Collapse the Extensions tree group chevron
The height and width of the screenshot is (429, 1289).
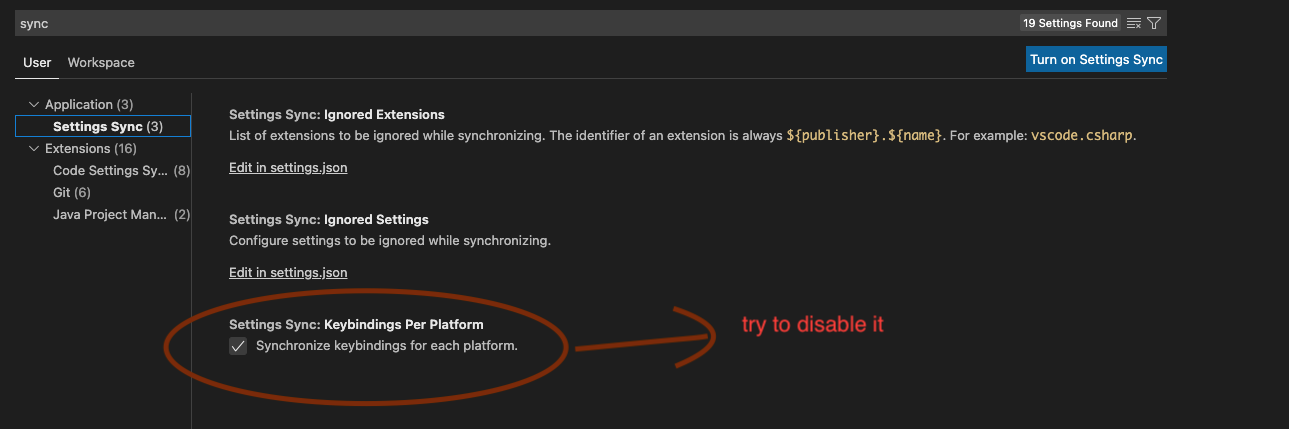[x=34, y=148]
